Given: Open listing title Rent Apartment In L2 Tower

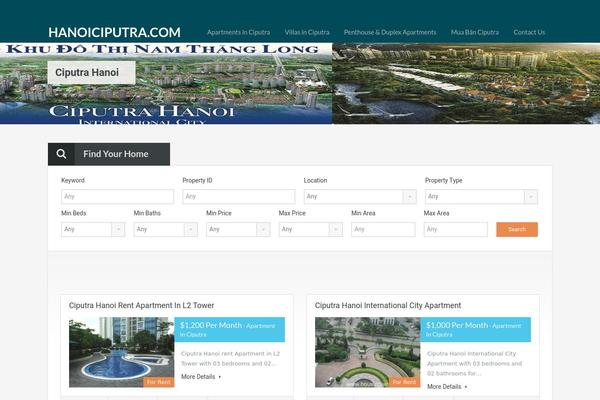Looking at the screenshot, I should [x=142, y=305].
